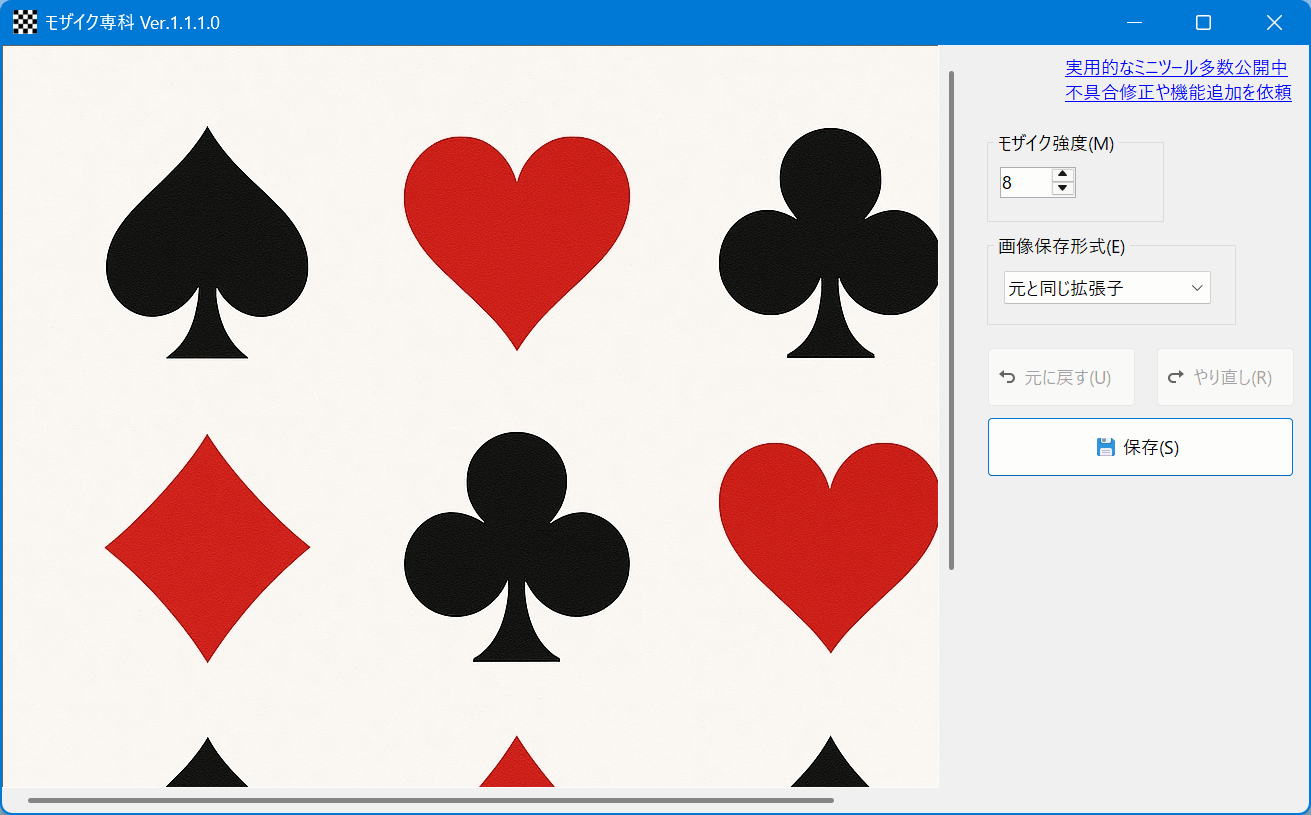Click the undo arrow icon

coord(1008,377)
